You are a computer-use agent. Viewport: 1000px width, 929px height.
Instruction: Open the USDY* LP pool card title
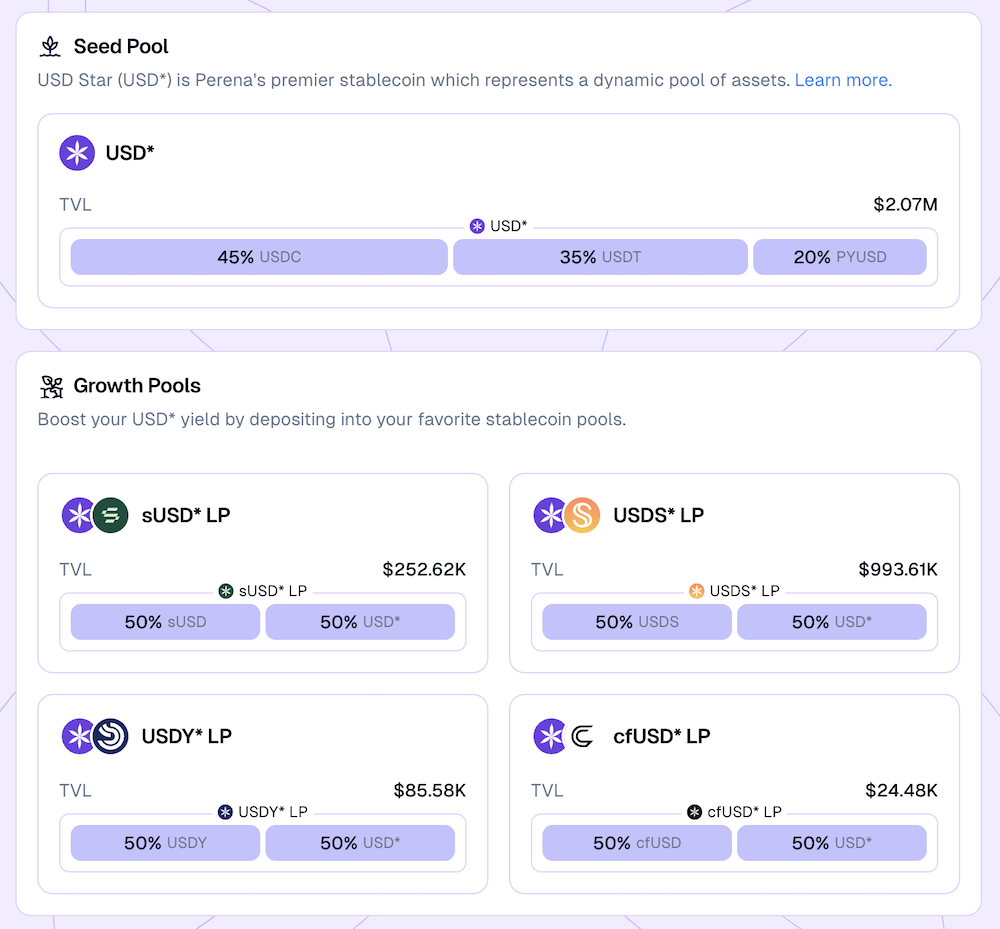[x=186, y=736]
